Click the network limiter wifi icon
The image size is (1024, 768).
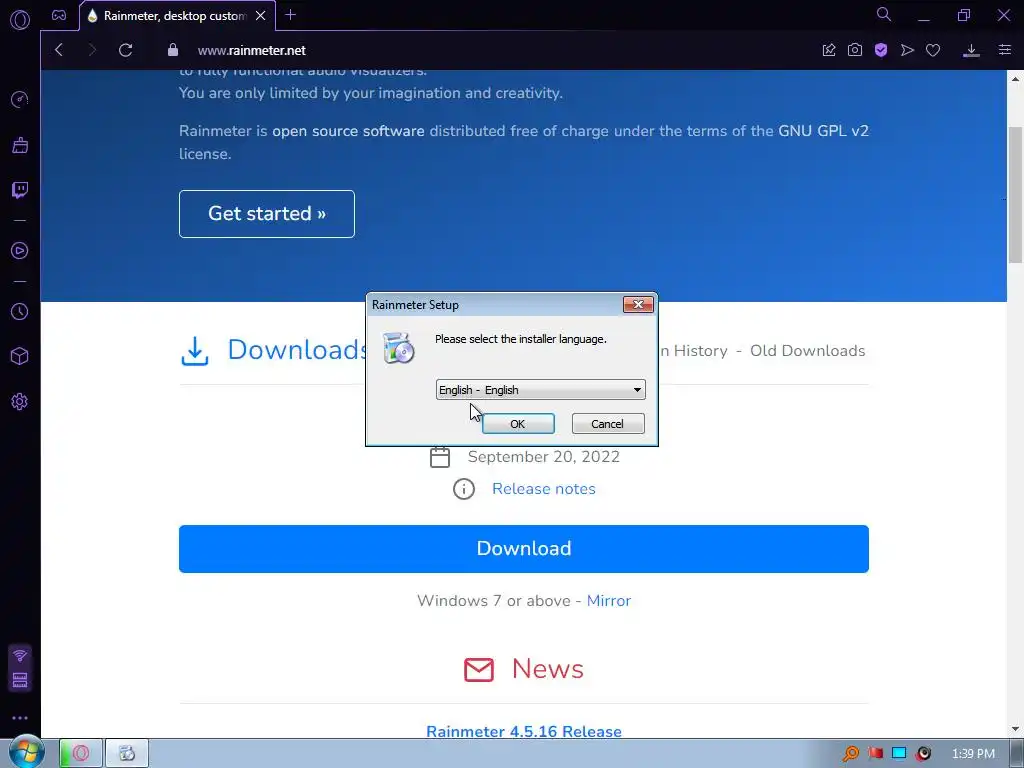[x=20, y=655]
